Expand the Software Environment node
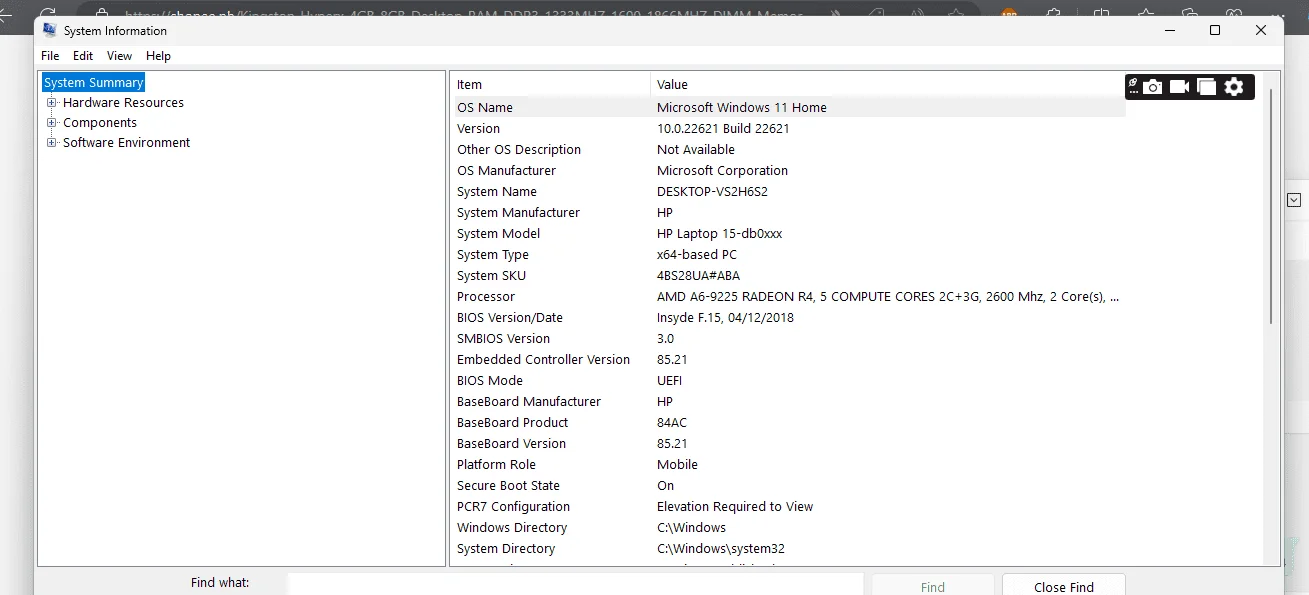This screenshot has height=595, width=1309. pos(52,142)
